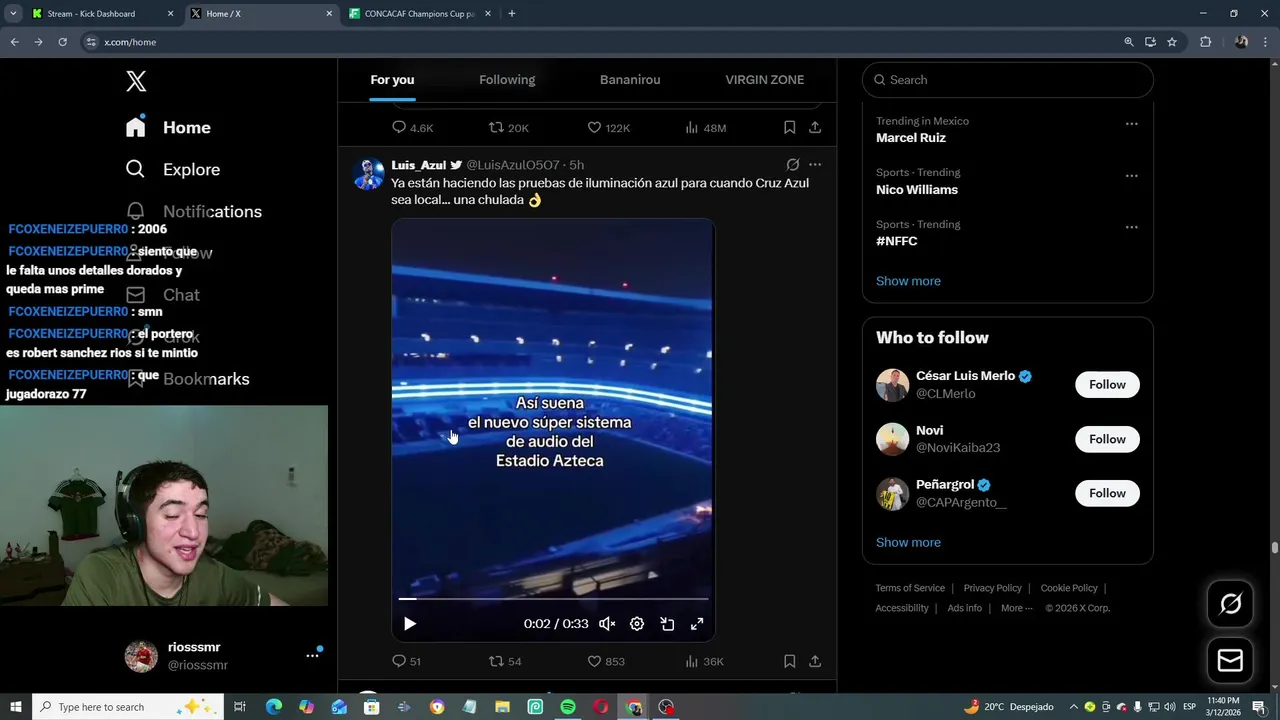Viewport: 1280px width, 720px height.
Task: Switch to the Following tab
Action: (507, 80)
